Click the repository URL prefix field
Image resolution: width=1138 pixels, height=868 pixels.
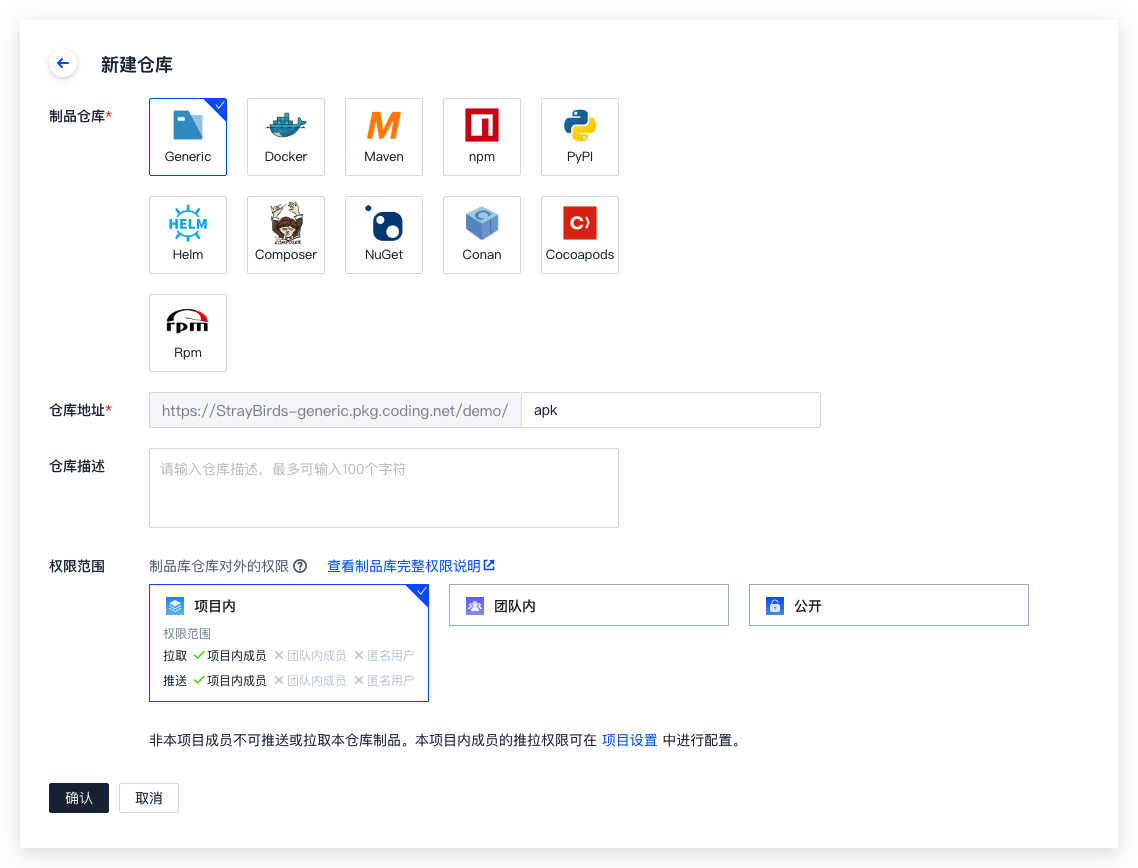(x=335, y=410)
